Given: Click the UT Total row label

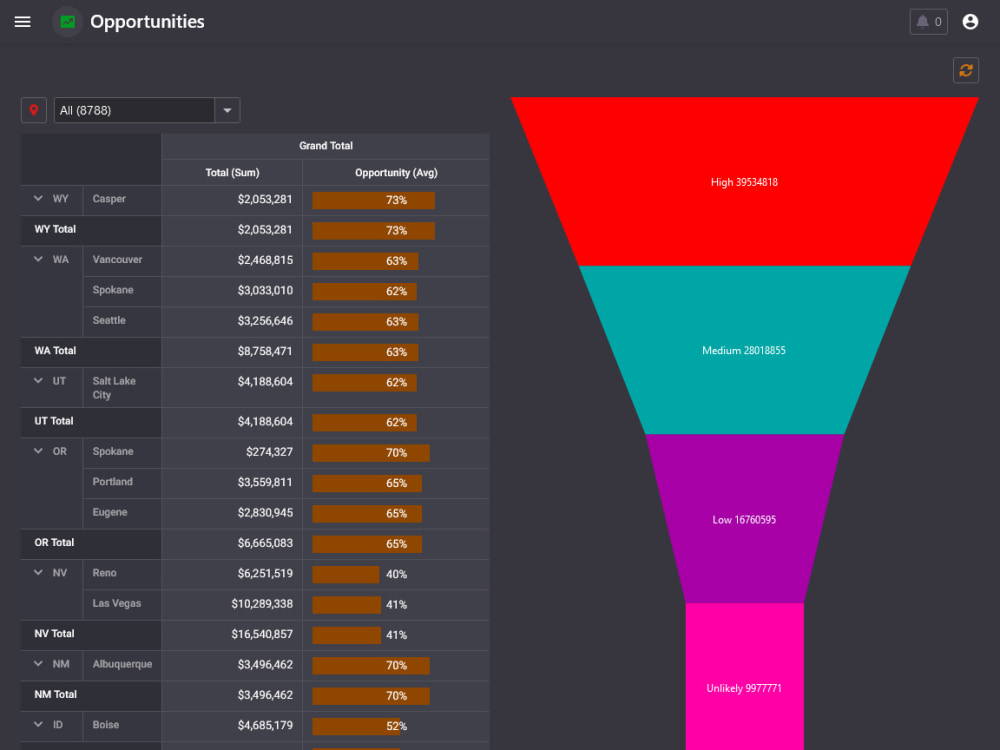Looking at the screenshot, I should [x=54, y=421].
